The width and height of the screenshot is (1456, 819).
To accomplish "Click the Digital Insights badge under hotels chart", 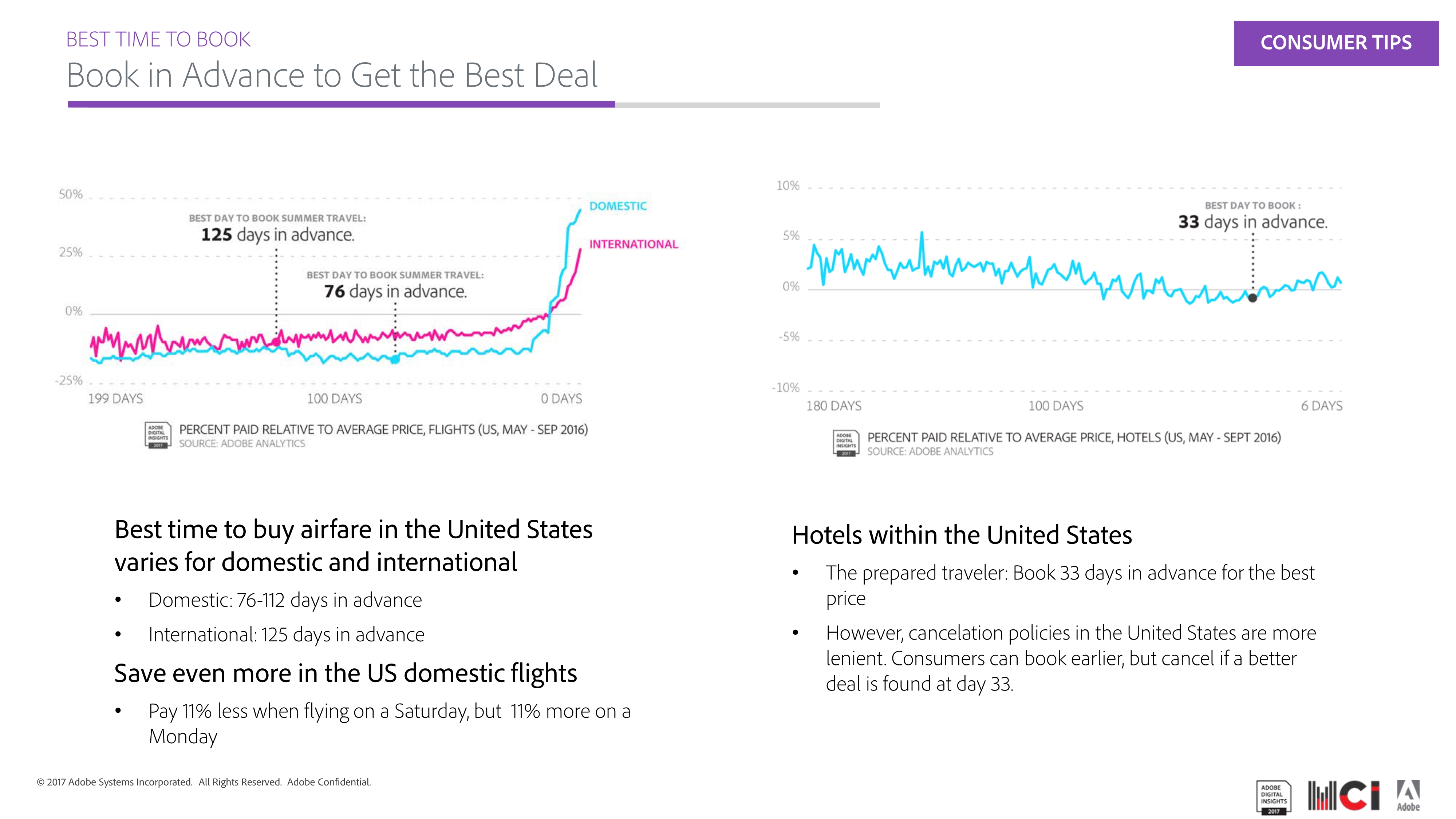I will point(845,443).
